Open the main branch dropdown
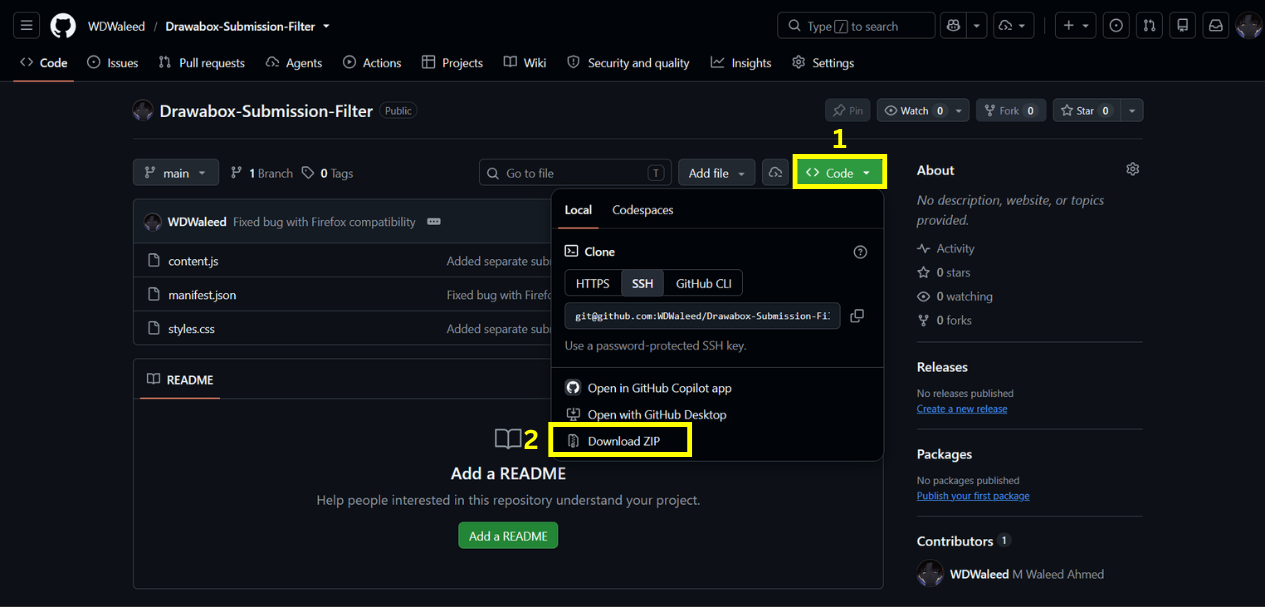1265x607 pixels. [x=176, y=173]
